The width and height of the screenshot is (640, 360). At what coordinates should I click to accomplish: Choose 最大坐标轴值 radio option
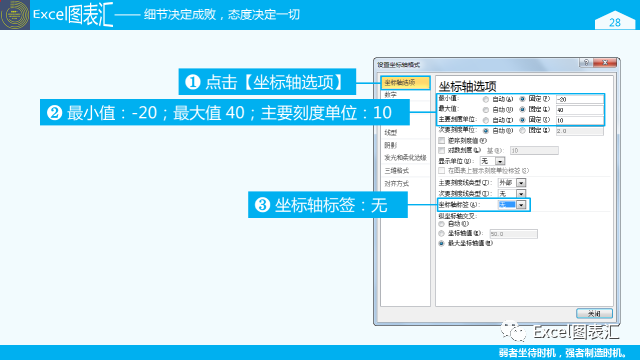pyautogui.click(x=441, y=243)
